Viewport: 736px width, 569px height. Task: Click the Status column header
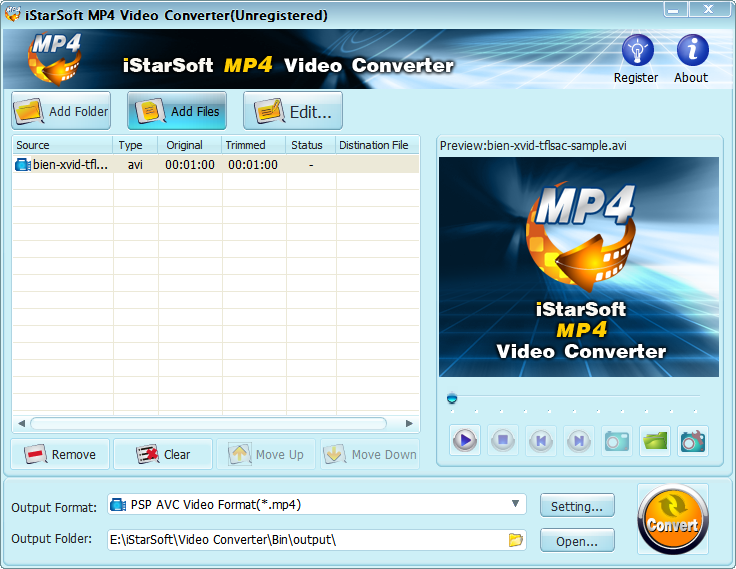(x=311, y=145)
